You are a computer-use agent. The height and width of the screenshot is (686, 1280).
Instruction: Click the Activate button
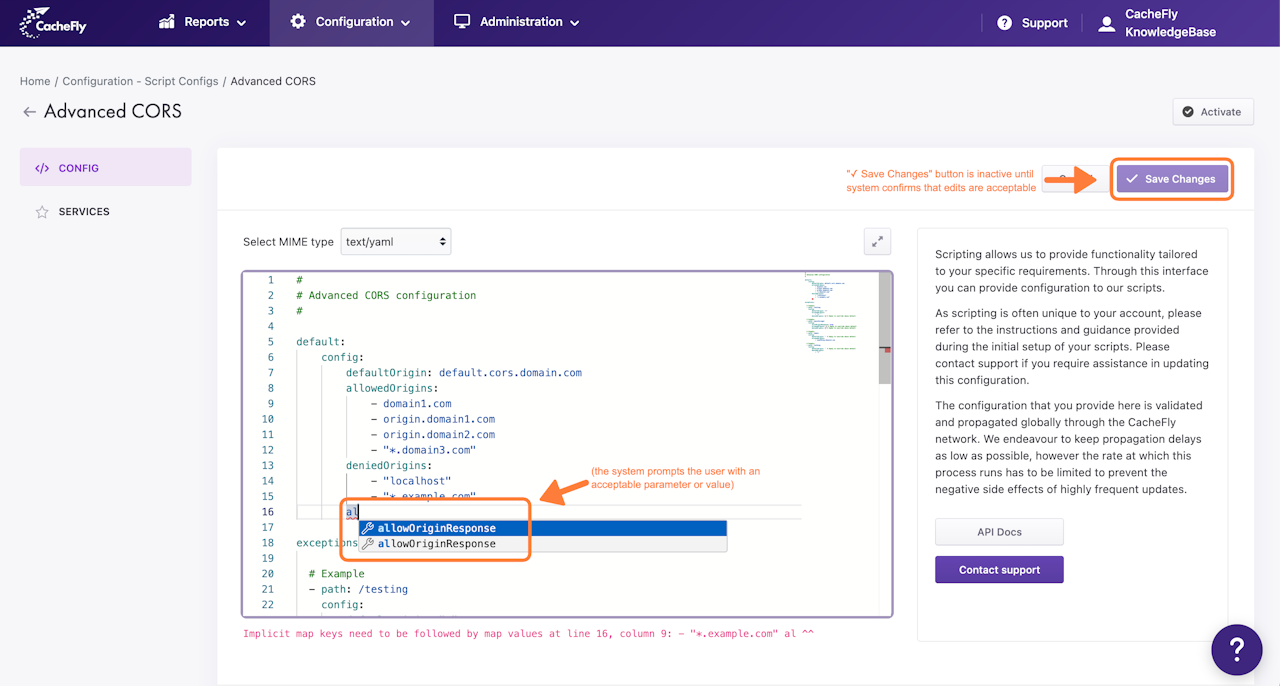[x=1212, y=112]
